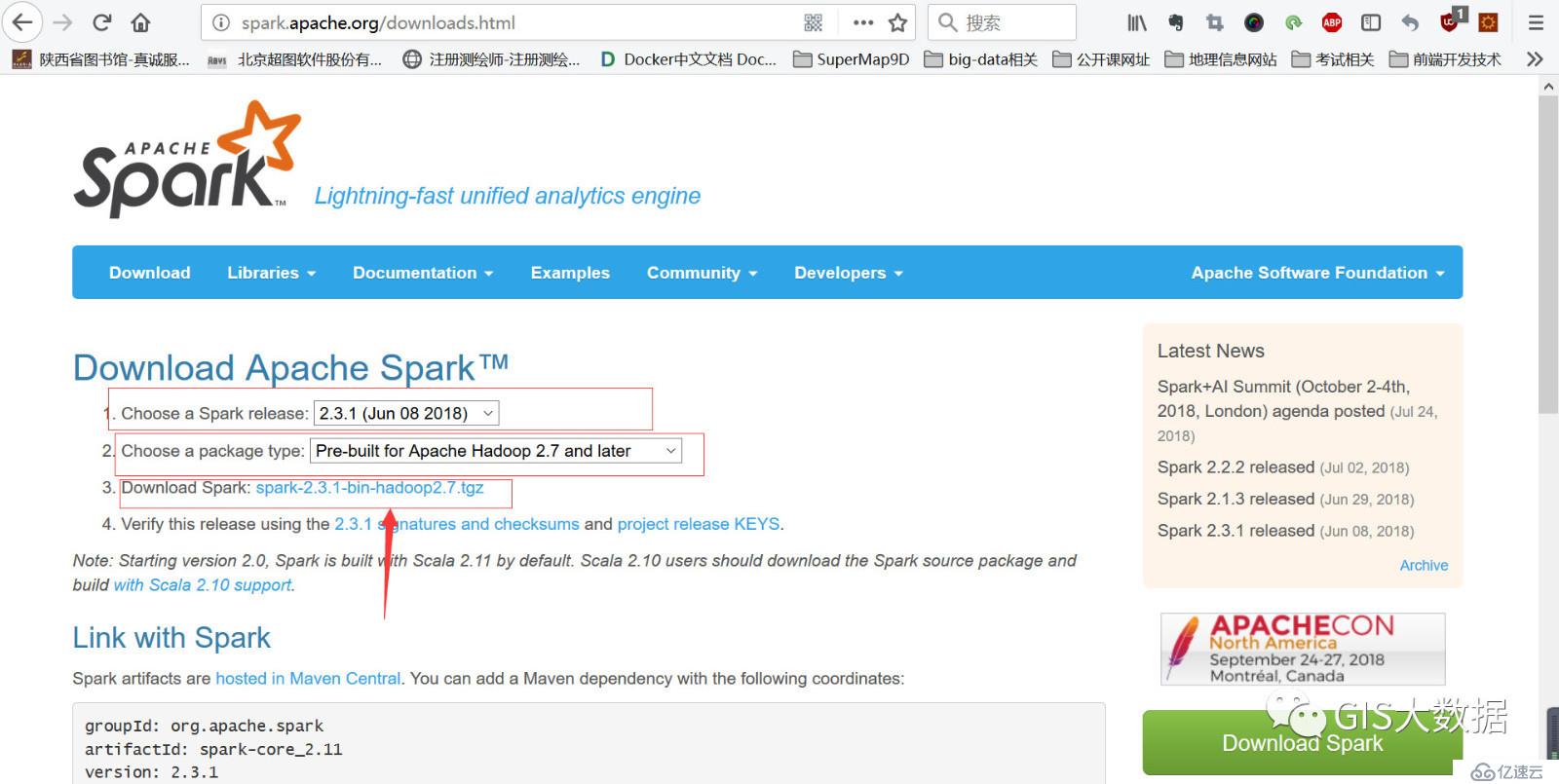Activate the crop screenshot extension

point(1214,22)
